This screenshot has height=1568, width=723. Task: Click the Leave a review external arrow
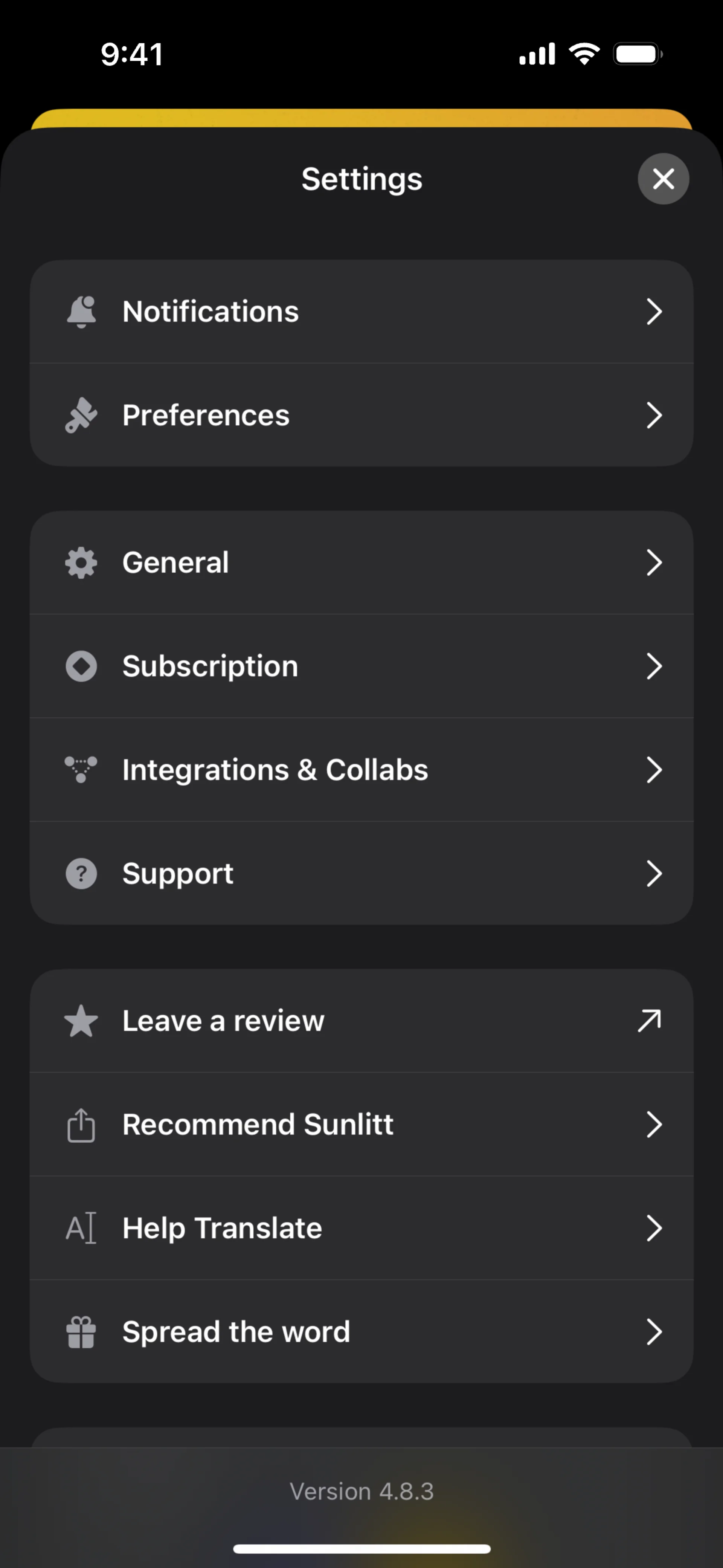point(649,1021)
